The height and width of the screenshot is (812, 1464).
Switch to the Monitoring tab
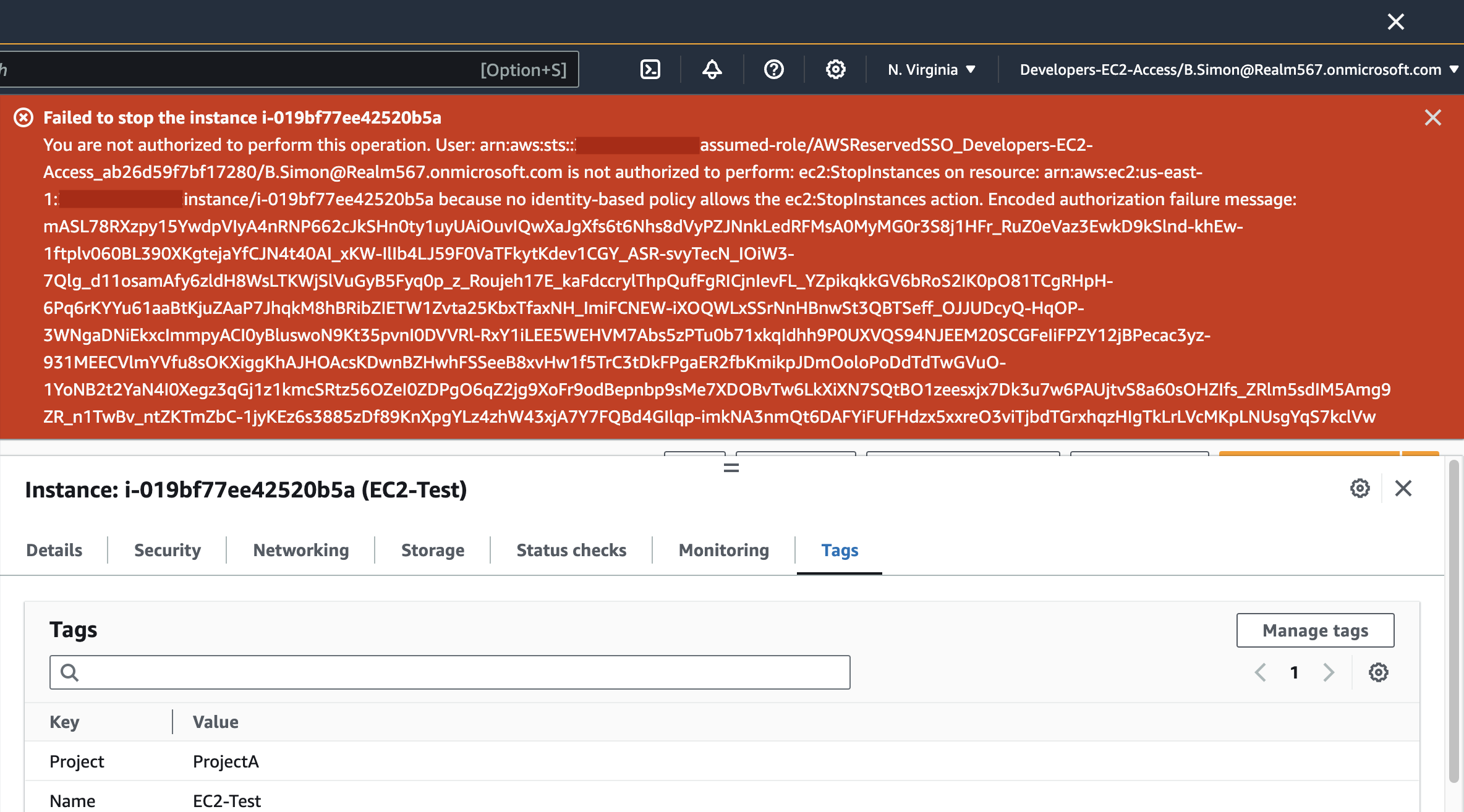(723, 550)
